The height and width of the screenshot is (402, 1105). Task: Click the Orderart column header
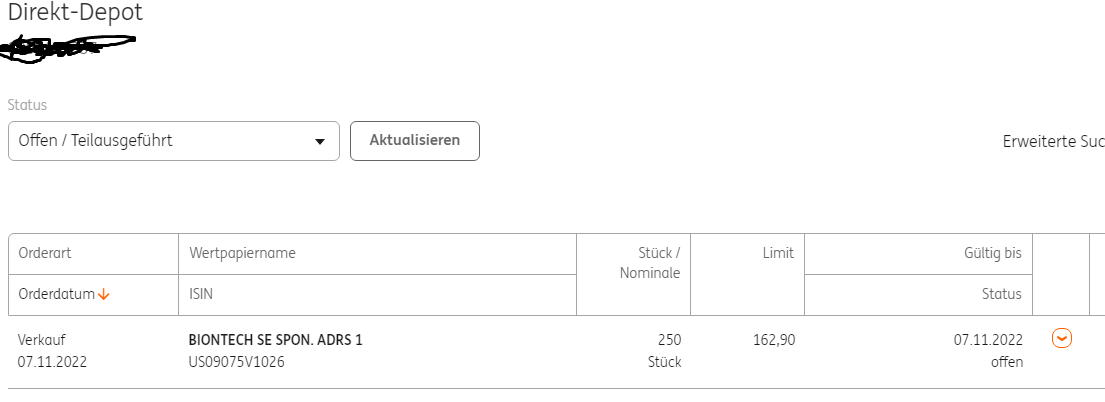(x=45, y=254)
